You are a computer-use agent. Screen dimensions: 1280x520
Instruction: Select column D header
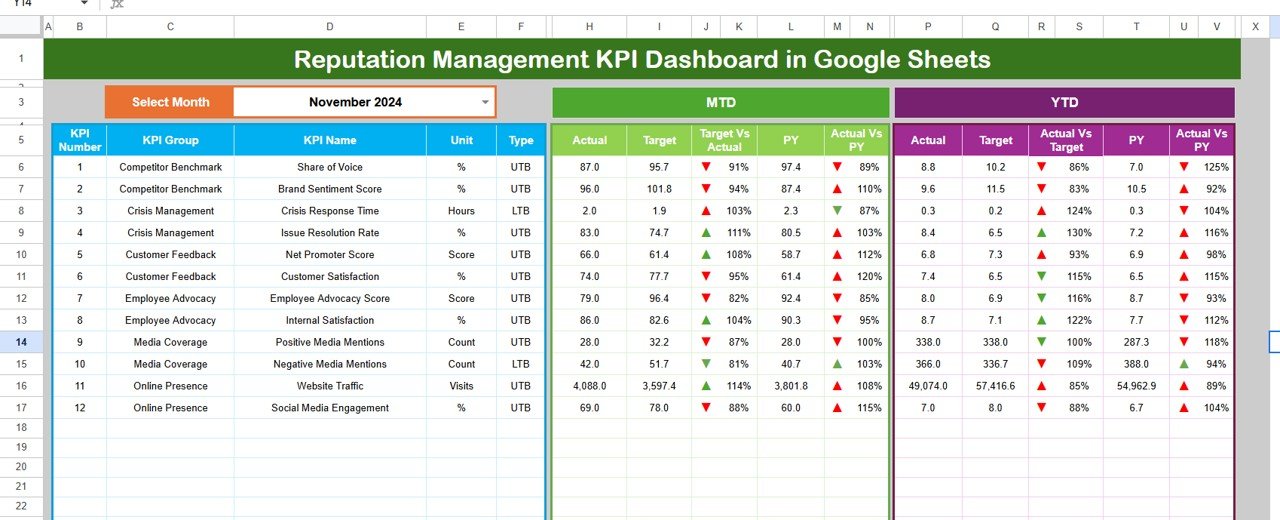click(x=330, y=26)
